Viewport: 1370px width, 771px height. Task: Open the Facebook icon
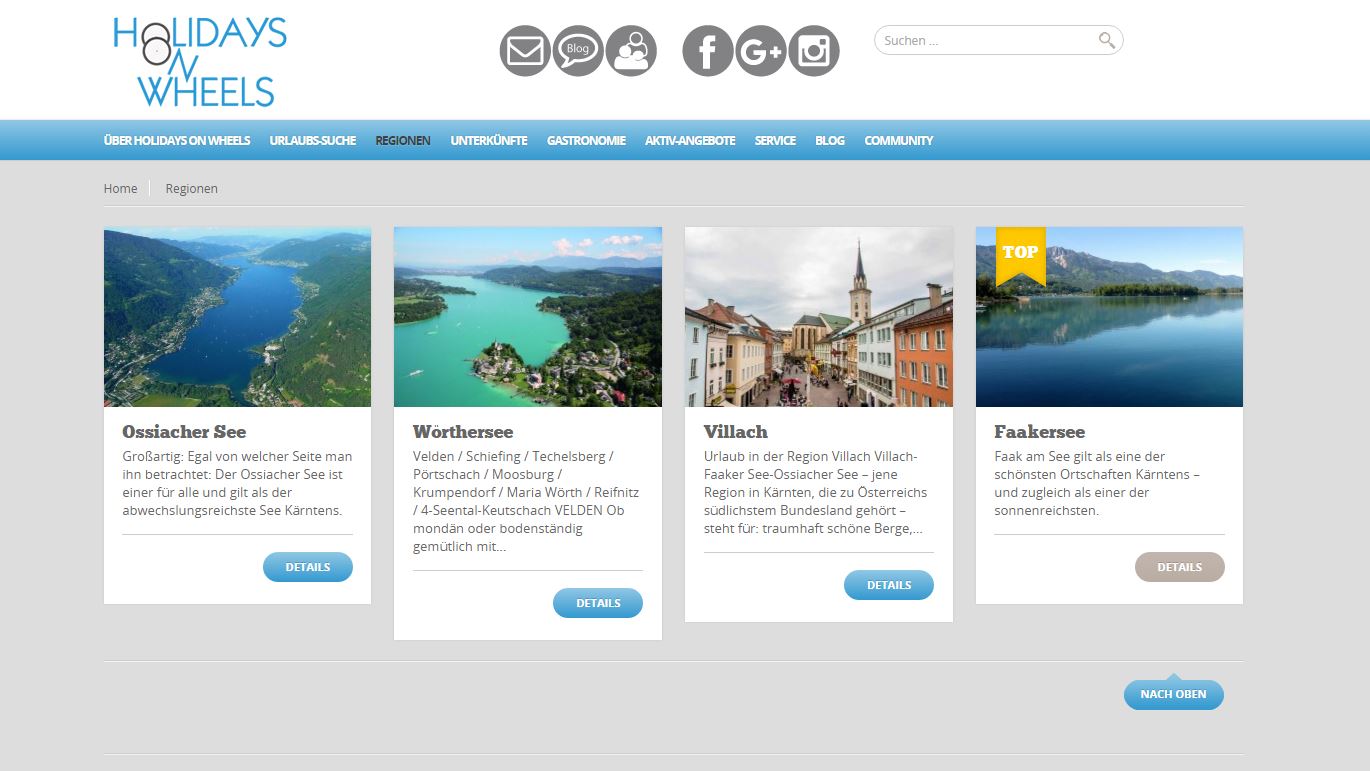[x=708, y=51]
